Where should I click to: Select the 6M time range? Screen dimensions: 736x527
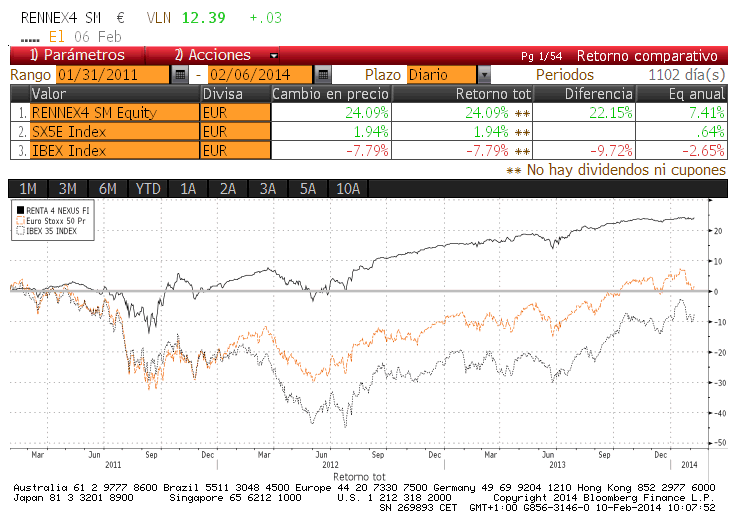(108, 189)
